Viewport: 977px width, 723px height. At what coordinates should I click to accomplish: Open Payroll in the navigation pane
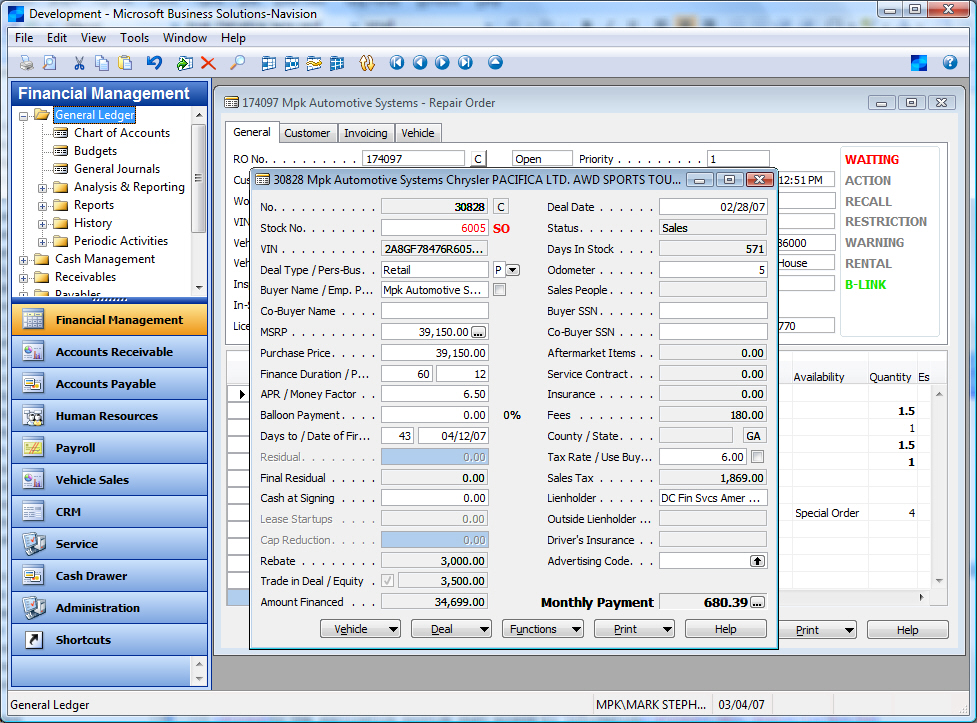[x=110, y=448]
